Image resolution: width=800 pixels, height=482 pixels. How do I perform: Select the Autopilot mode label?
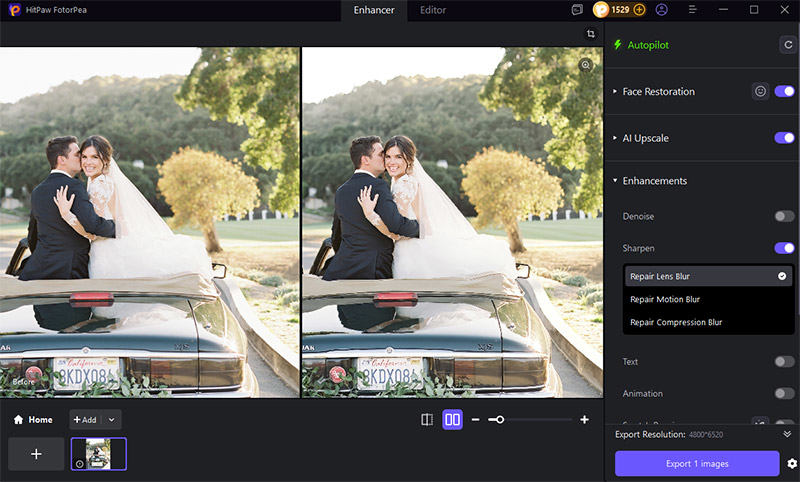coord(648,45)
